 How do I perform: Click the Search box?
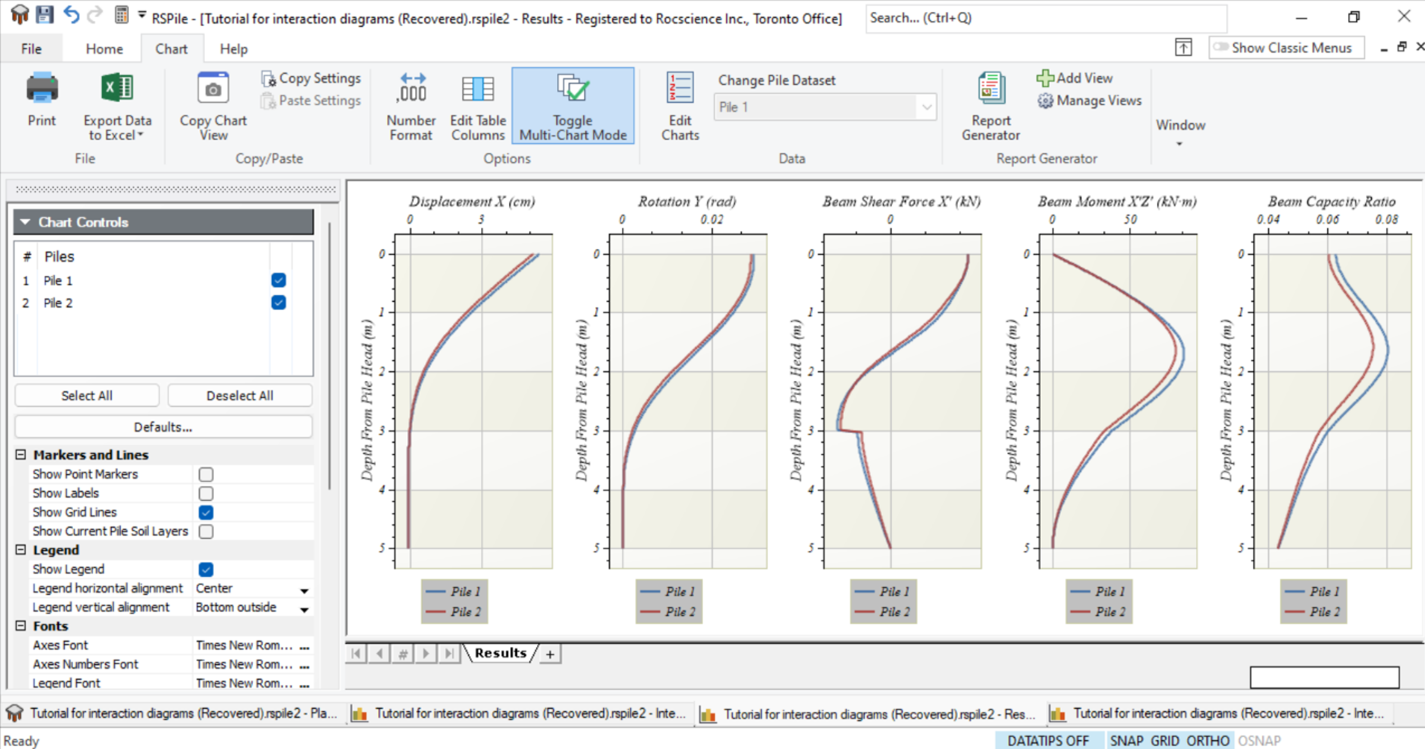(x=1046, y=18)
